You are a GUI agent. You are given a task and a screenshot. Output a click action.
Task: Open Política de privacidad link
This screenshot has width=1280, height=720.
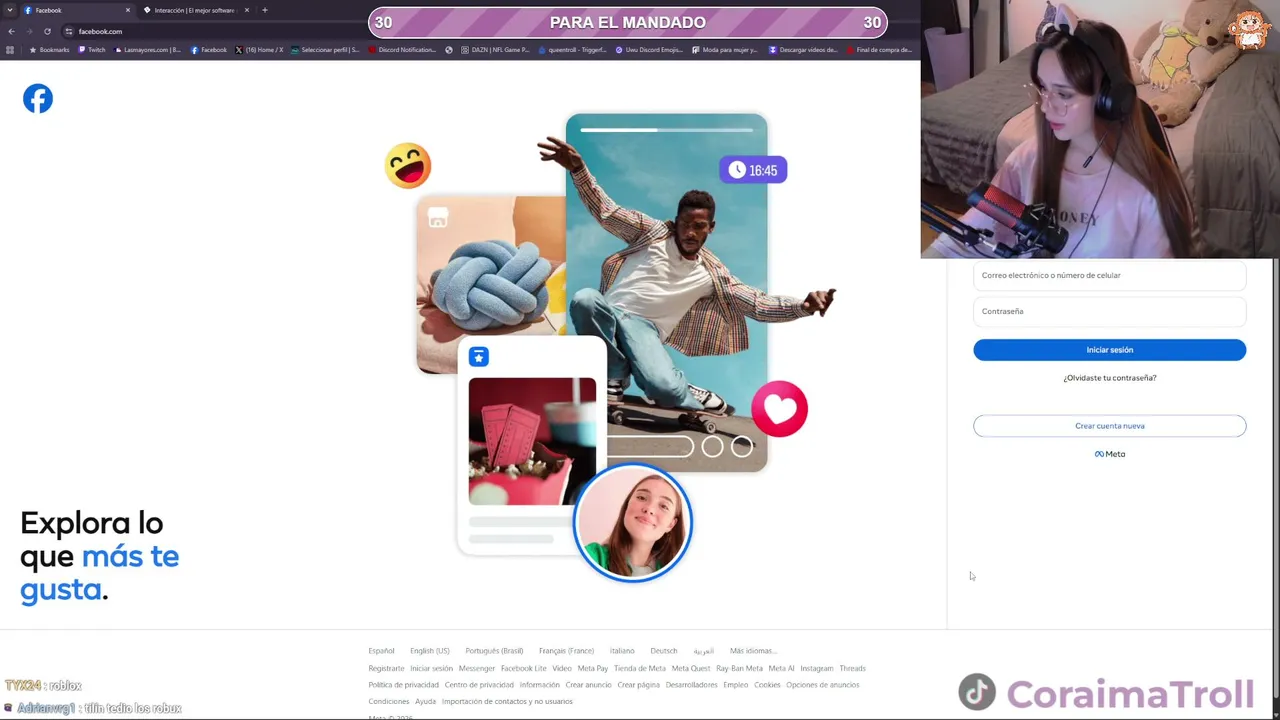404,685
